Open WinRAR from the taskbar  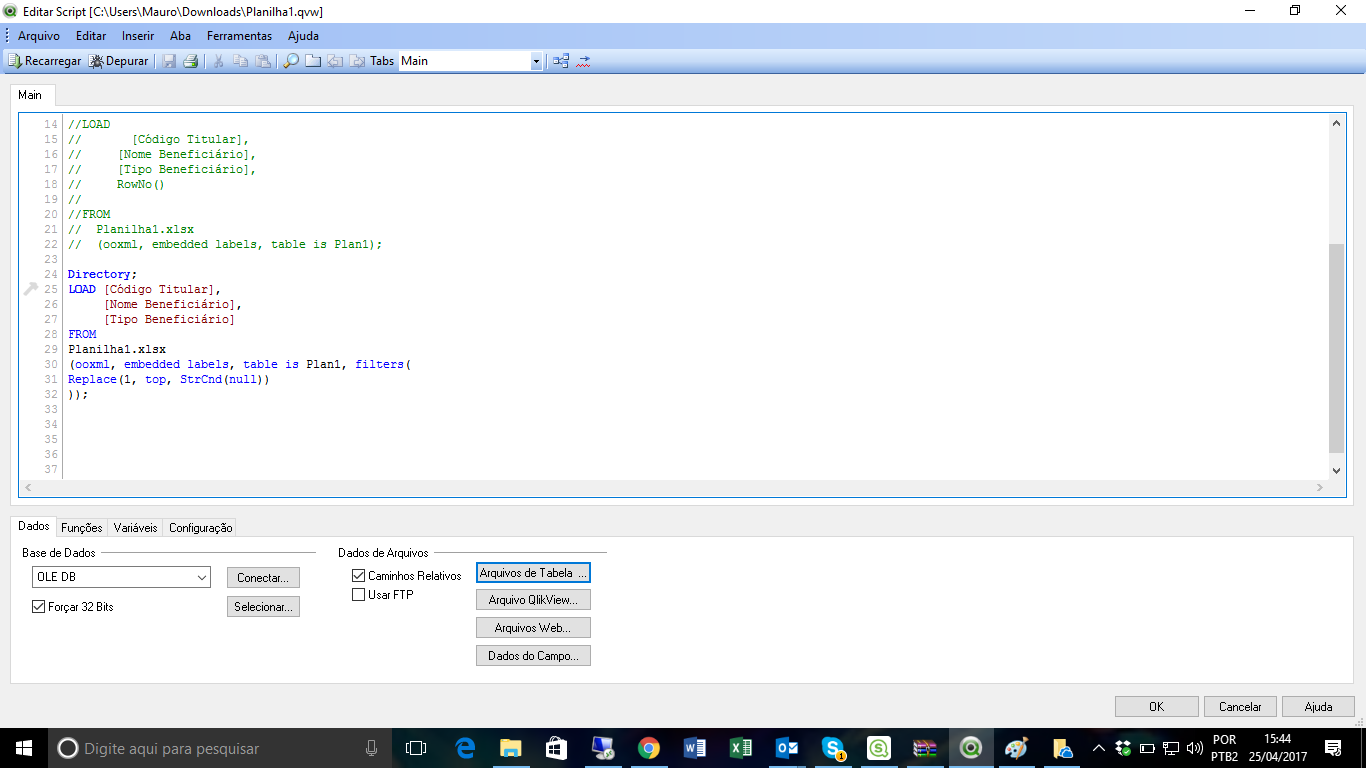pos(925,748)
